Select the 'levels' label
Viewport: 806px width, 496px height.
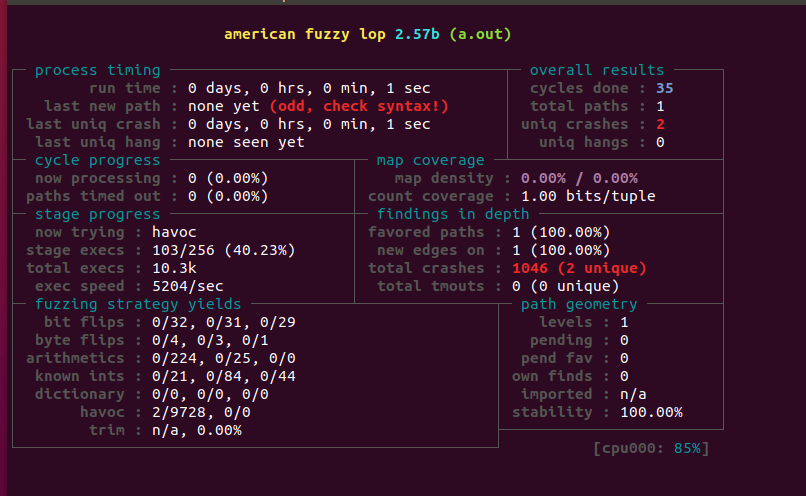[565, 322]
